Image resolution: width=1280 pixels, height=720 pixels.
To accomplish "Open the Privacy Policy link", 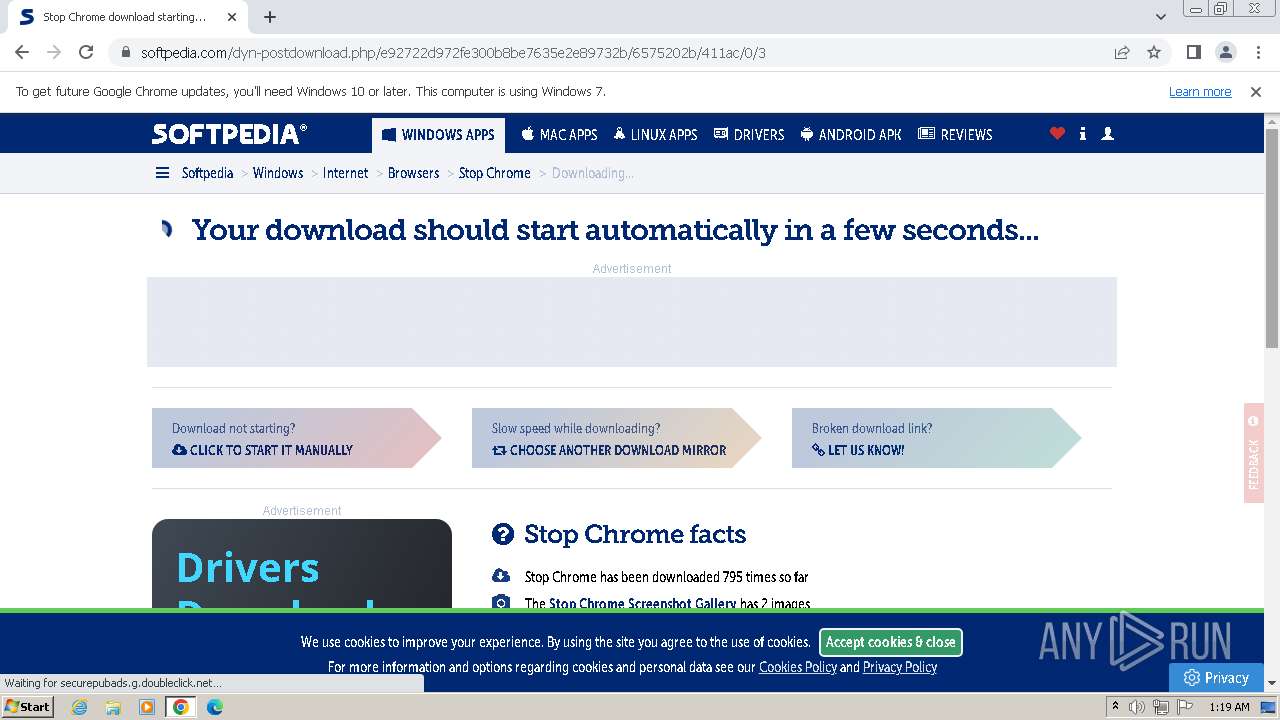I will click(899, 667).
